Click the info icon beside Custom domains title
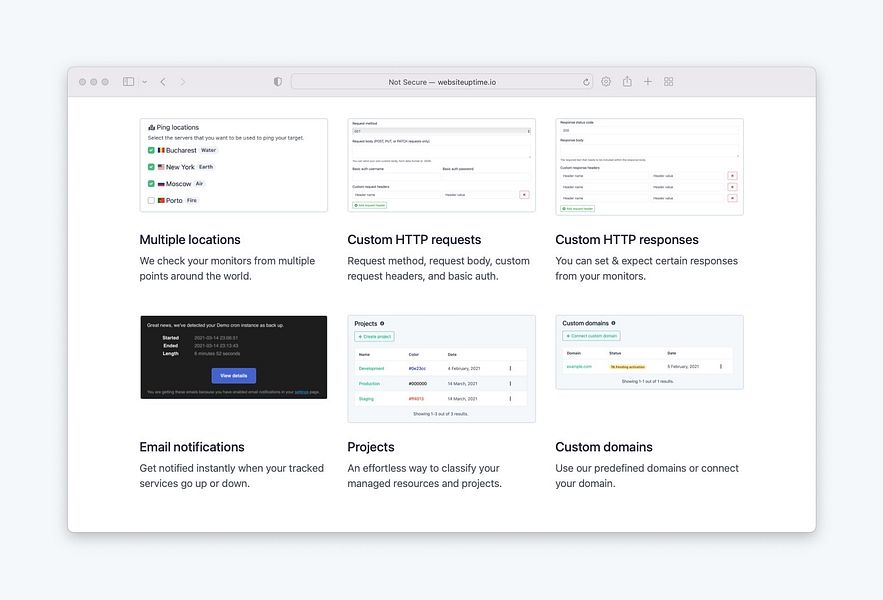 tap(615, 322)
